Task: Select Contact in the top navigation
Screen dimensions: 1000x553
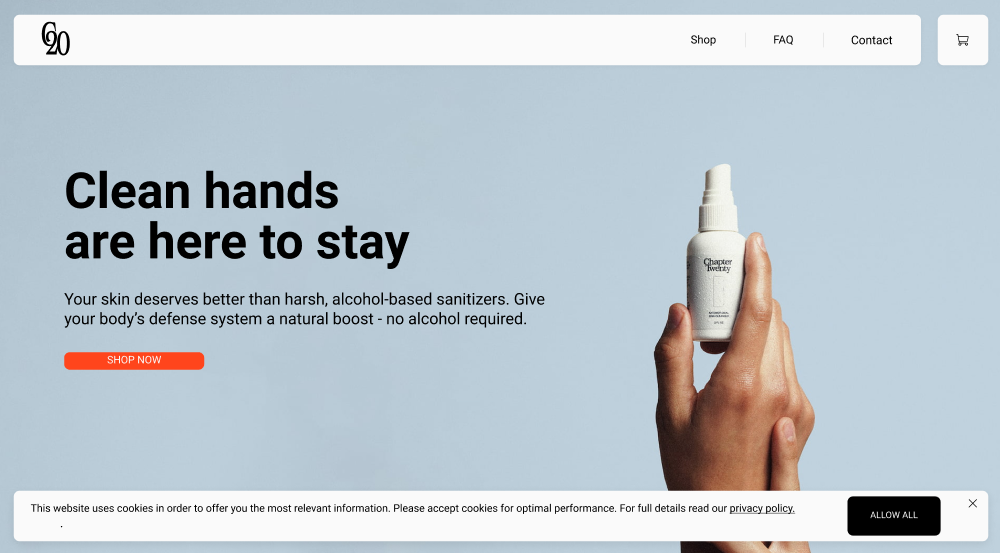Action: coord(871,40)
